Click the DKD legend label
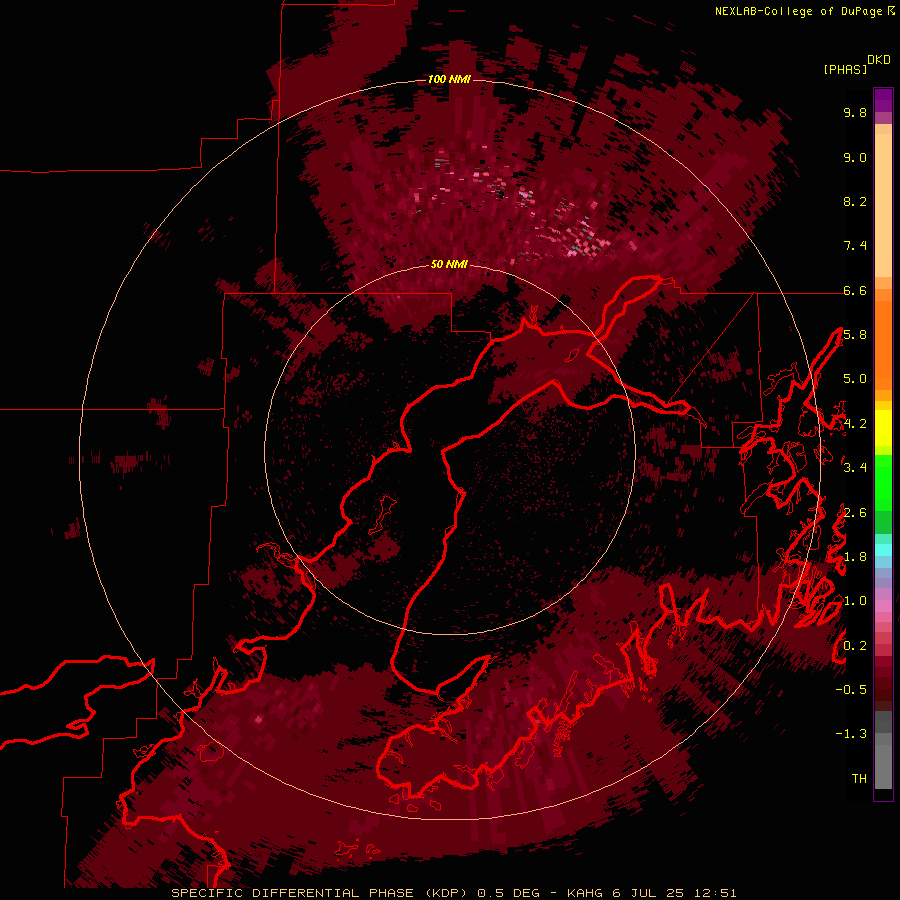Screen dimensions: 900x900 point(879,60)
